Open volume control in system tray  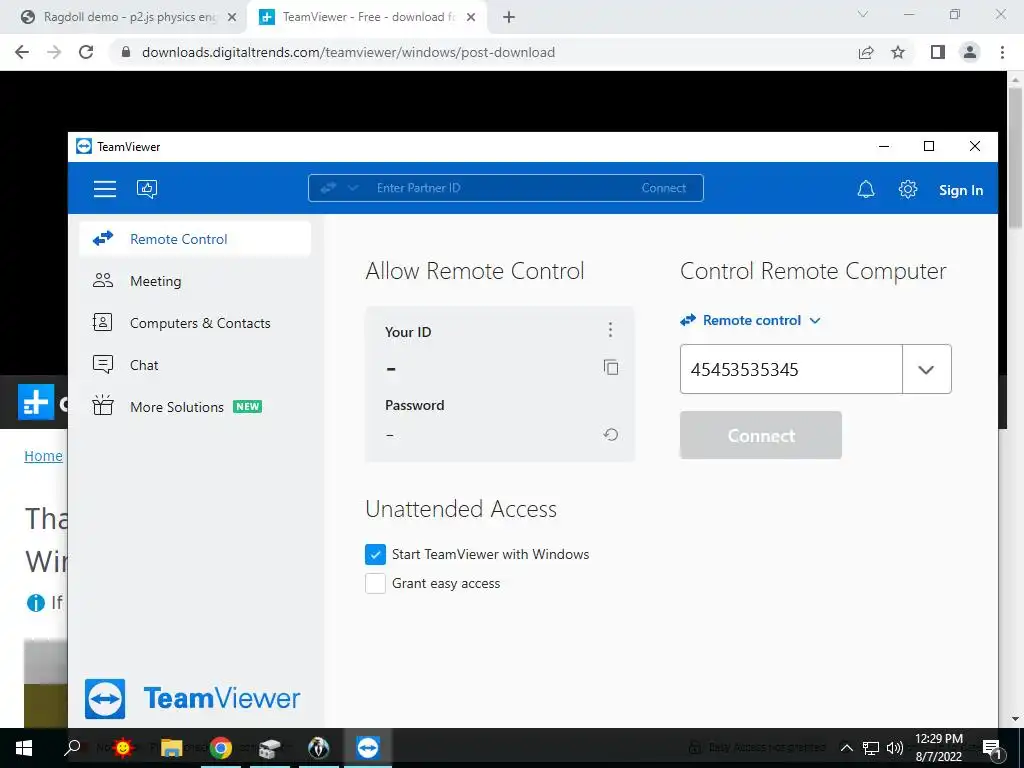pos(894,748)
